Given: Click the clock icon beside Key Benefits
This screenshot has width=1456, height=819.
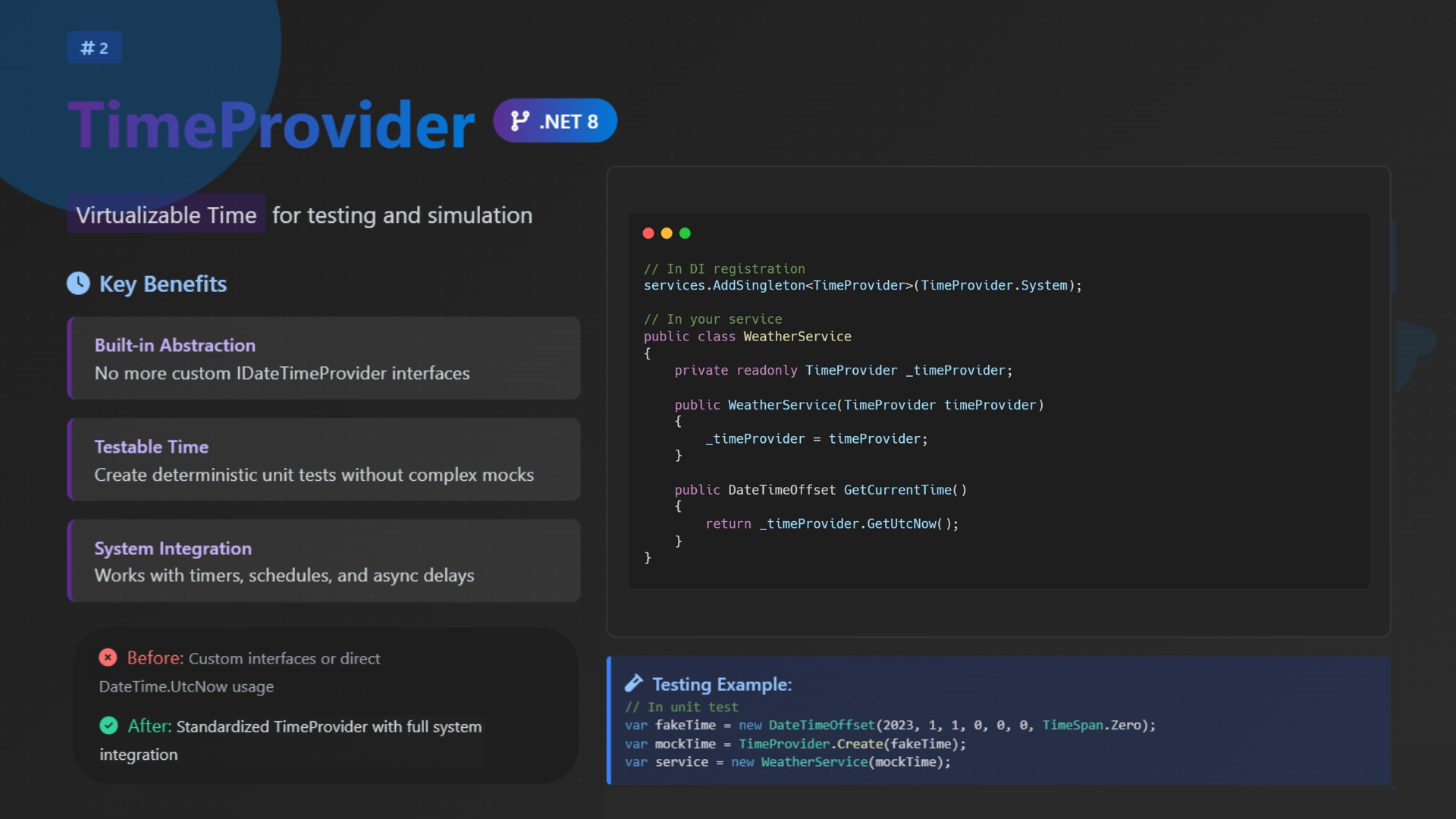Looking at the screenshot, I should (78, 284).
